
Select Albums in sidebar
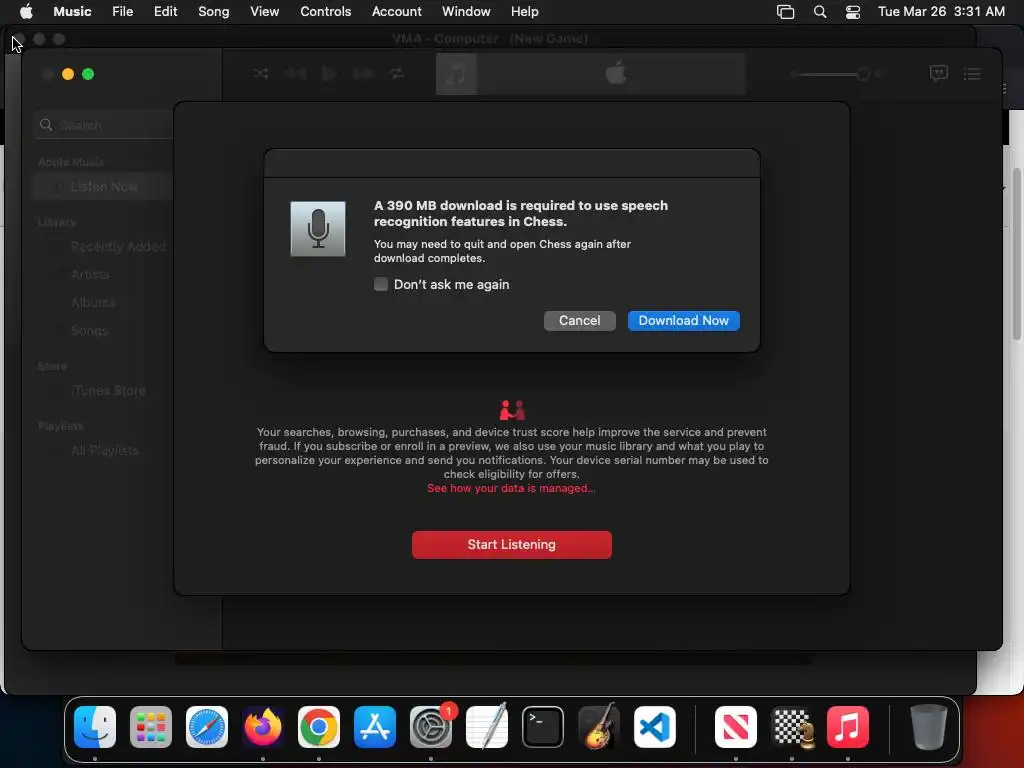[93, 303]
